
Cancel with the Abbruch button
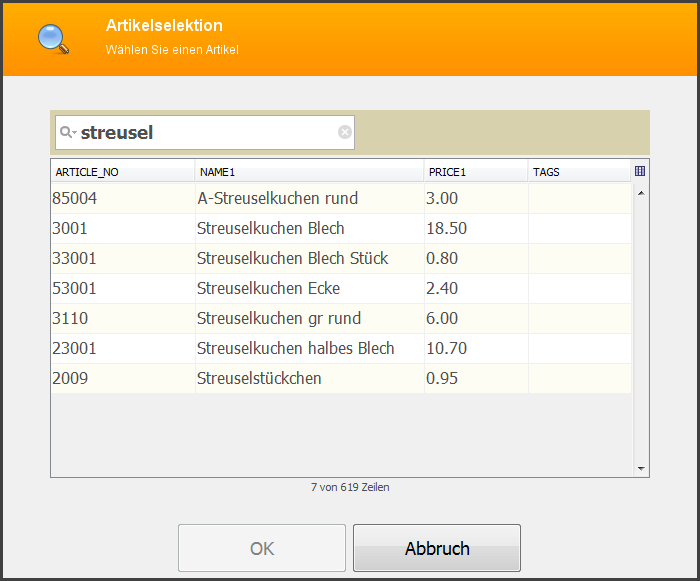[437, 548]
